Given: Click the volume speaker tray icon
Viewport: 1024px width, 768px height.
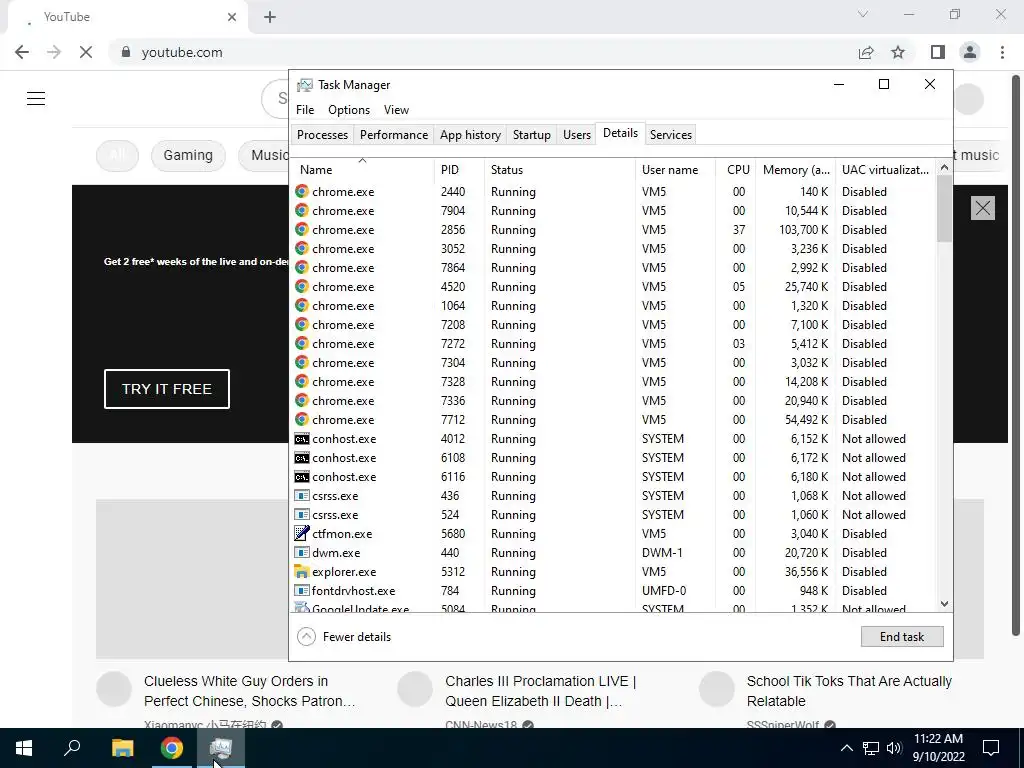Looking at the screenshot, I should [894, 748].
